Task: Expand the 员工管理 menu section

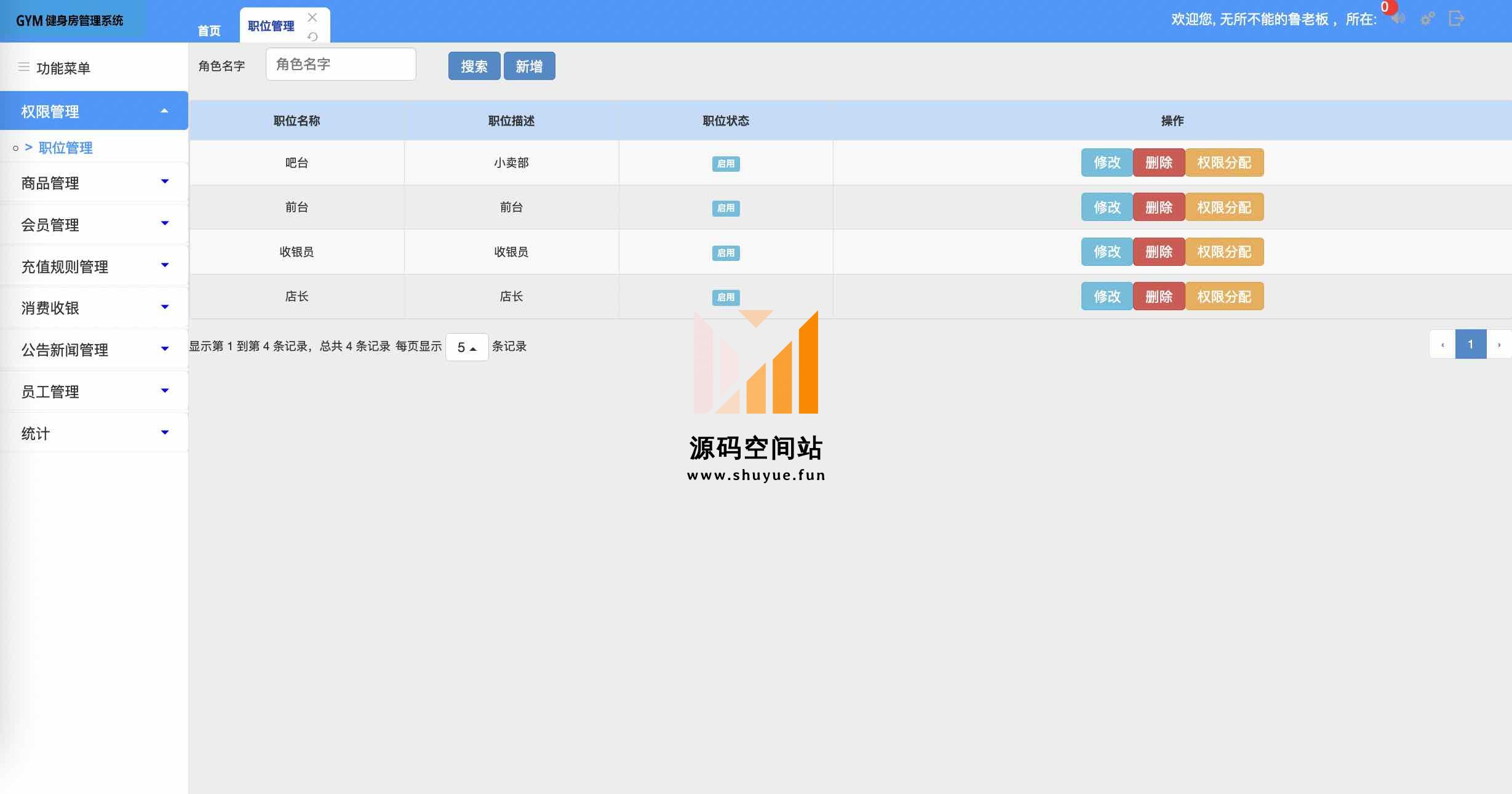Action: 94,391
